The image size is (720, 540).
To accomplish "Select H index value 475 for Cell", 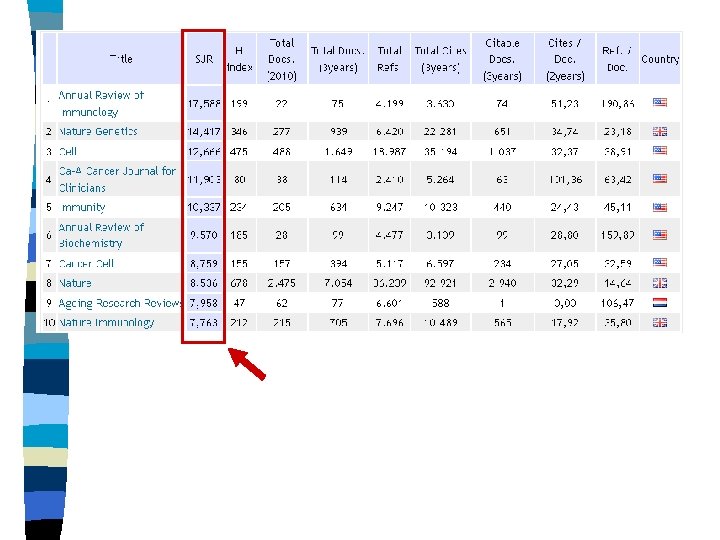I will tap(239, 152).
